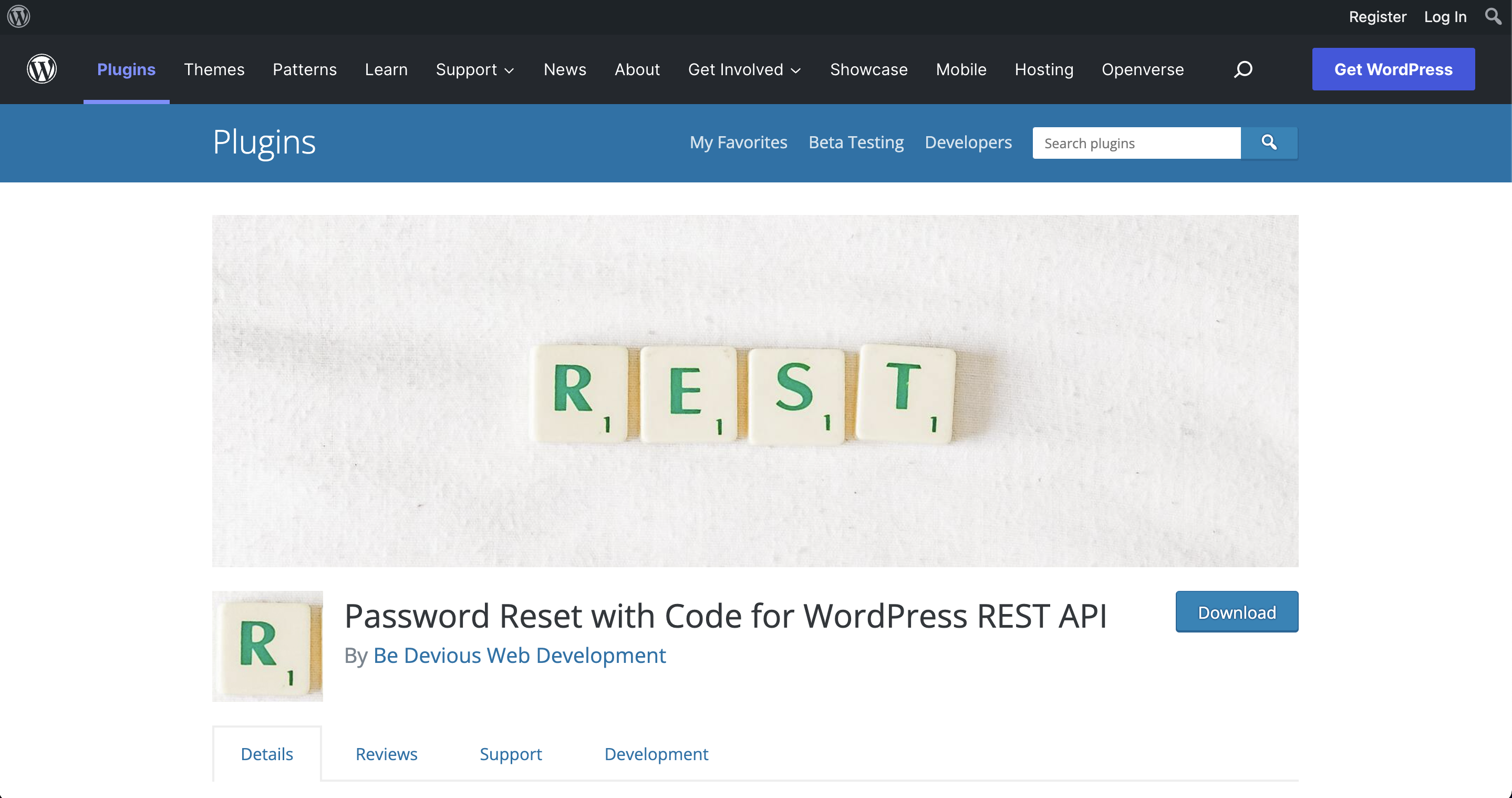Open My Favorites link

(x=738, y=142)
